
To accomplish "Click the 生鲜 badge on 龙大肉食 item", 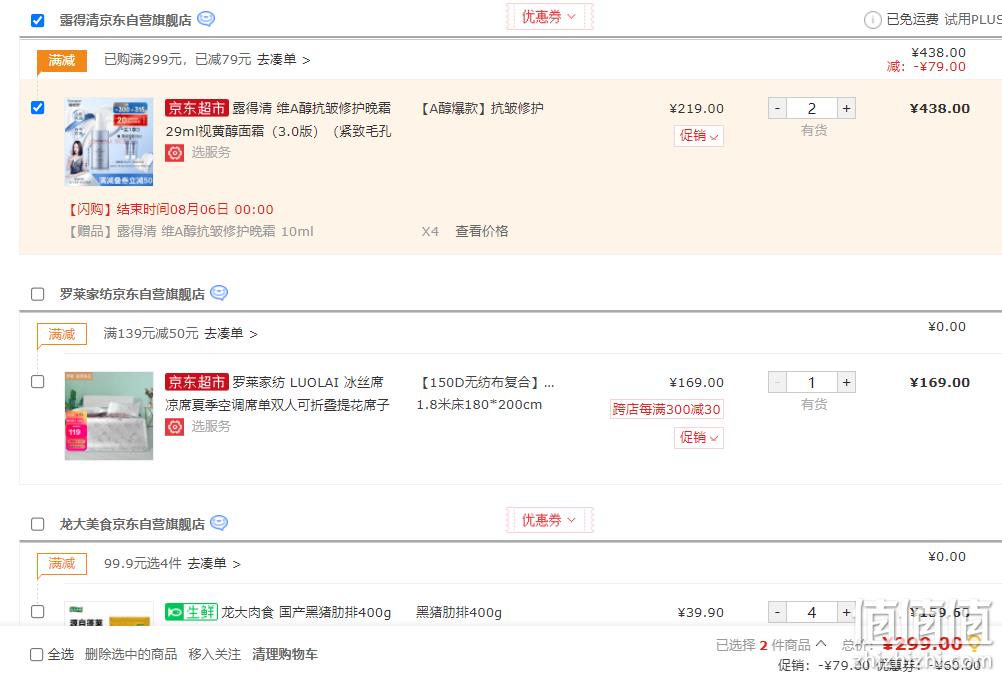I will pyautogui.click(x=191, y=612).
